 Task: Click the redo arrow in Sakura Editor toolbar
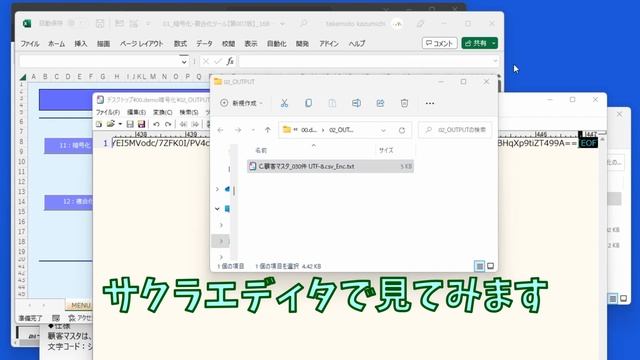coord(168,124)
